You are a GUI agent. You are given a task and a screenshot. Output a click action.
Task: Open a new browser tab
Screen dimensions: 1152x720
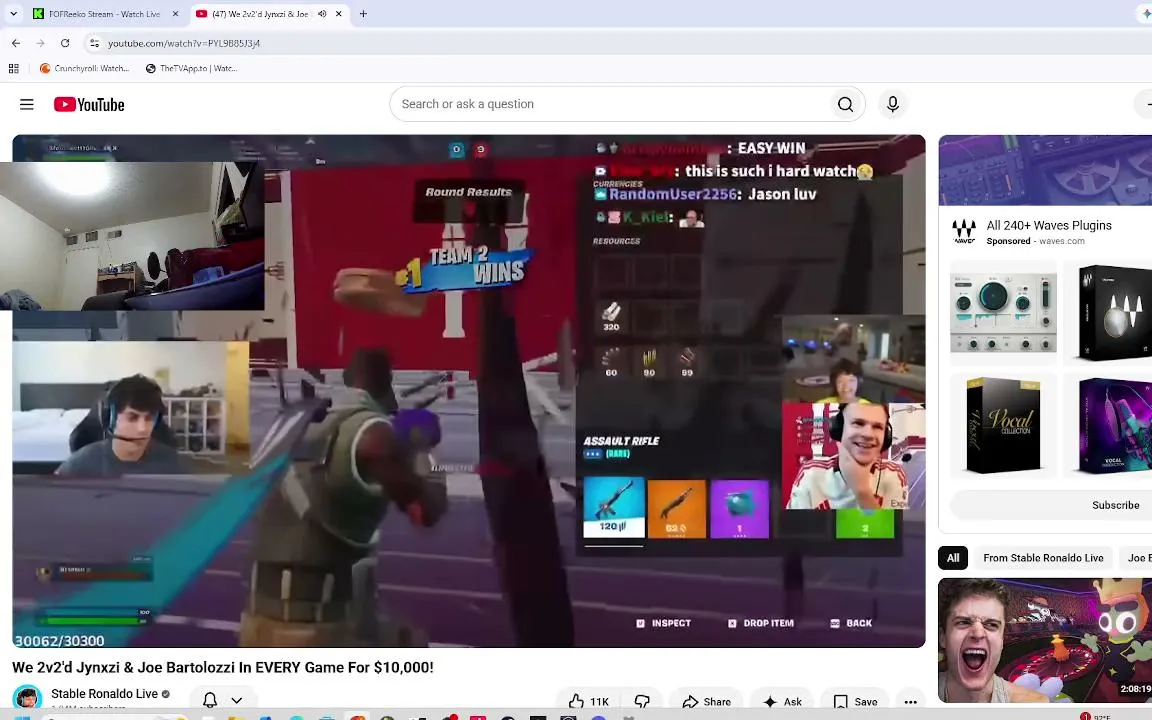[363, 14]
